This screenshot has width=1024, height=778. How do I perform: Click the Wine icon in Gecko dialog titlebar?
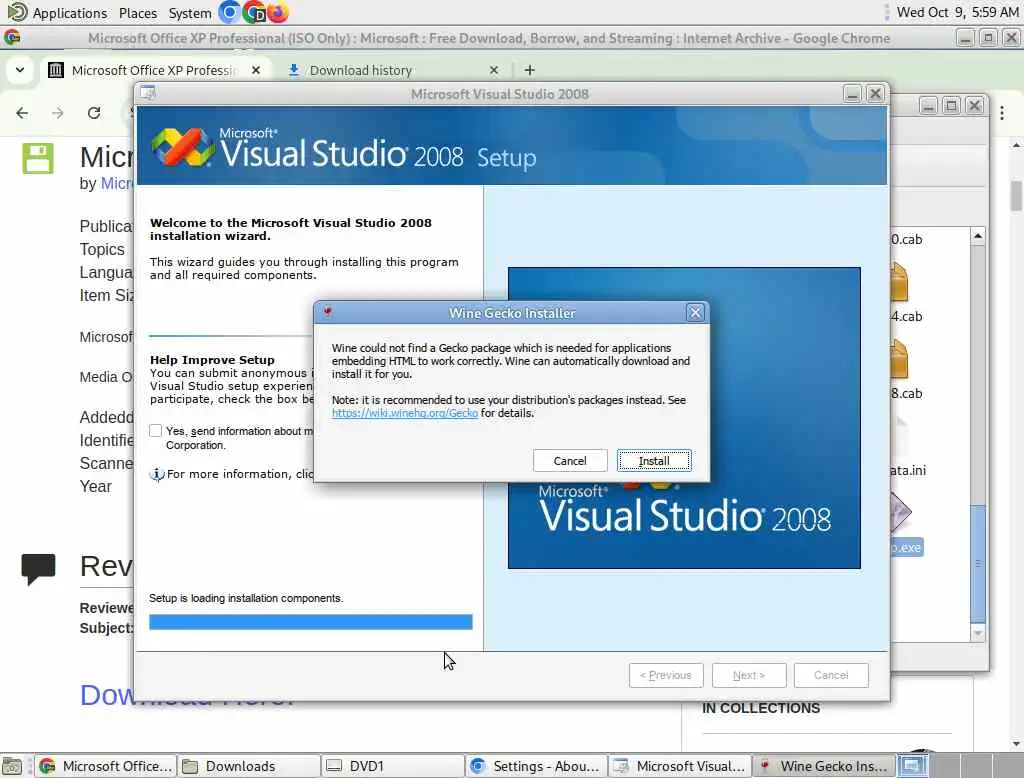327,312
